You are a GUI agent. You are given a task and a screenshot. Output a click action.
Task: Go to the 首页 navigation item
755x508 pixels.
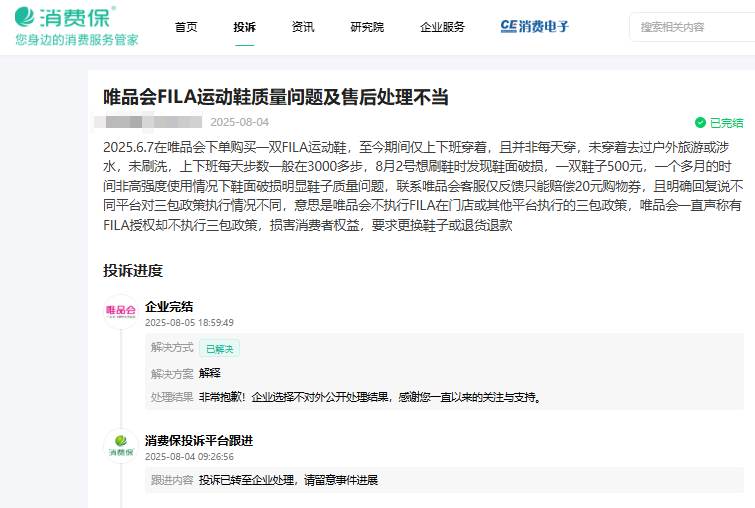point(186,27)
